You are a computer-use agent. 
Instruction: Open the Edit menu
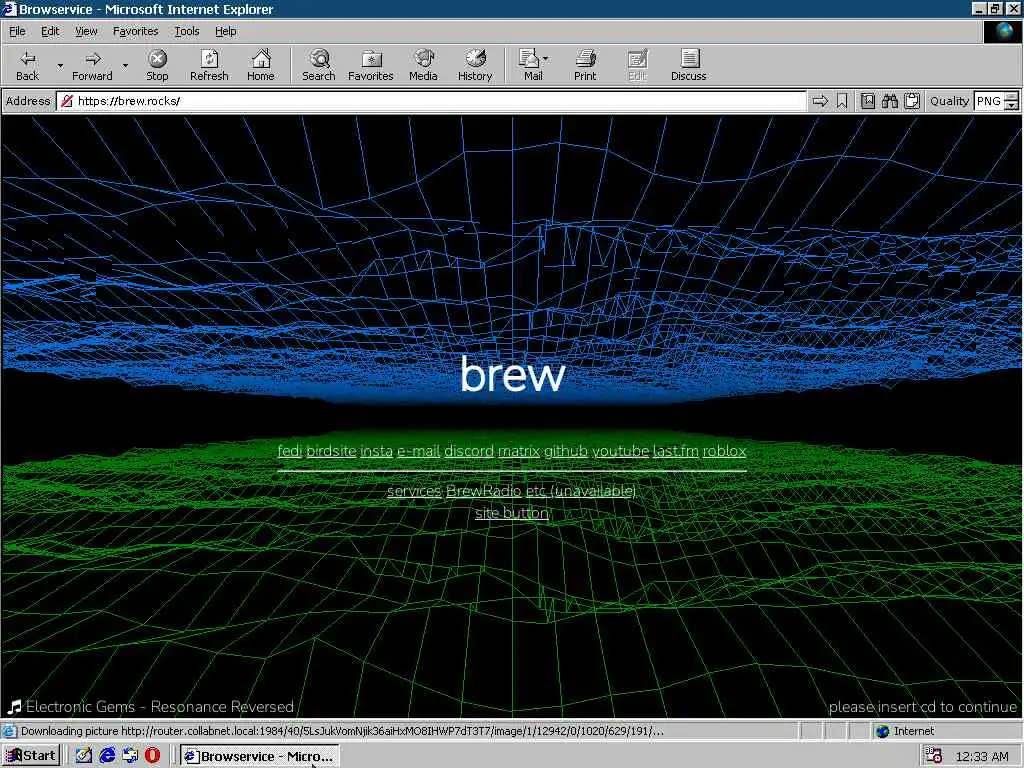tap(50, 31)
